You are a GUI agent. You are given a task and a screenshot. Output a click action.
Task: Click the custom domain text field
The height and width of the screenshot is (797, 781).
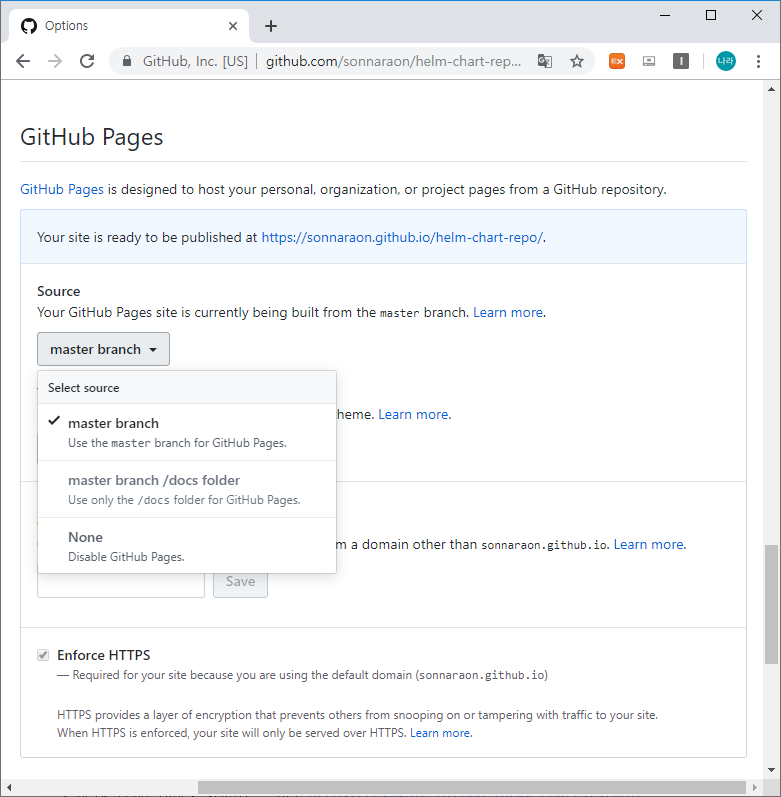pyautogui.click(x=121, y=586)
